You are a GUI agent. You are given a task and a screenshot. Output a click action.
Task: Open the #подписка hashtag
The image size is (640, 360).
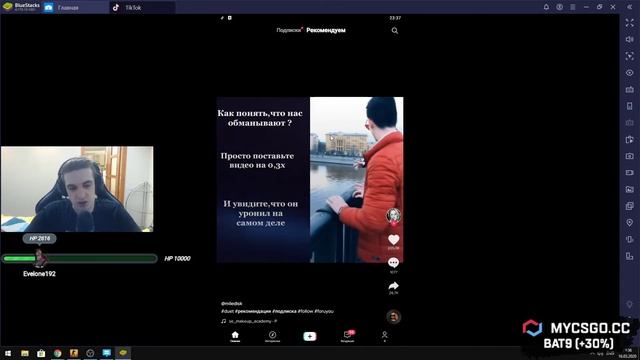284,311
